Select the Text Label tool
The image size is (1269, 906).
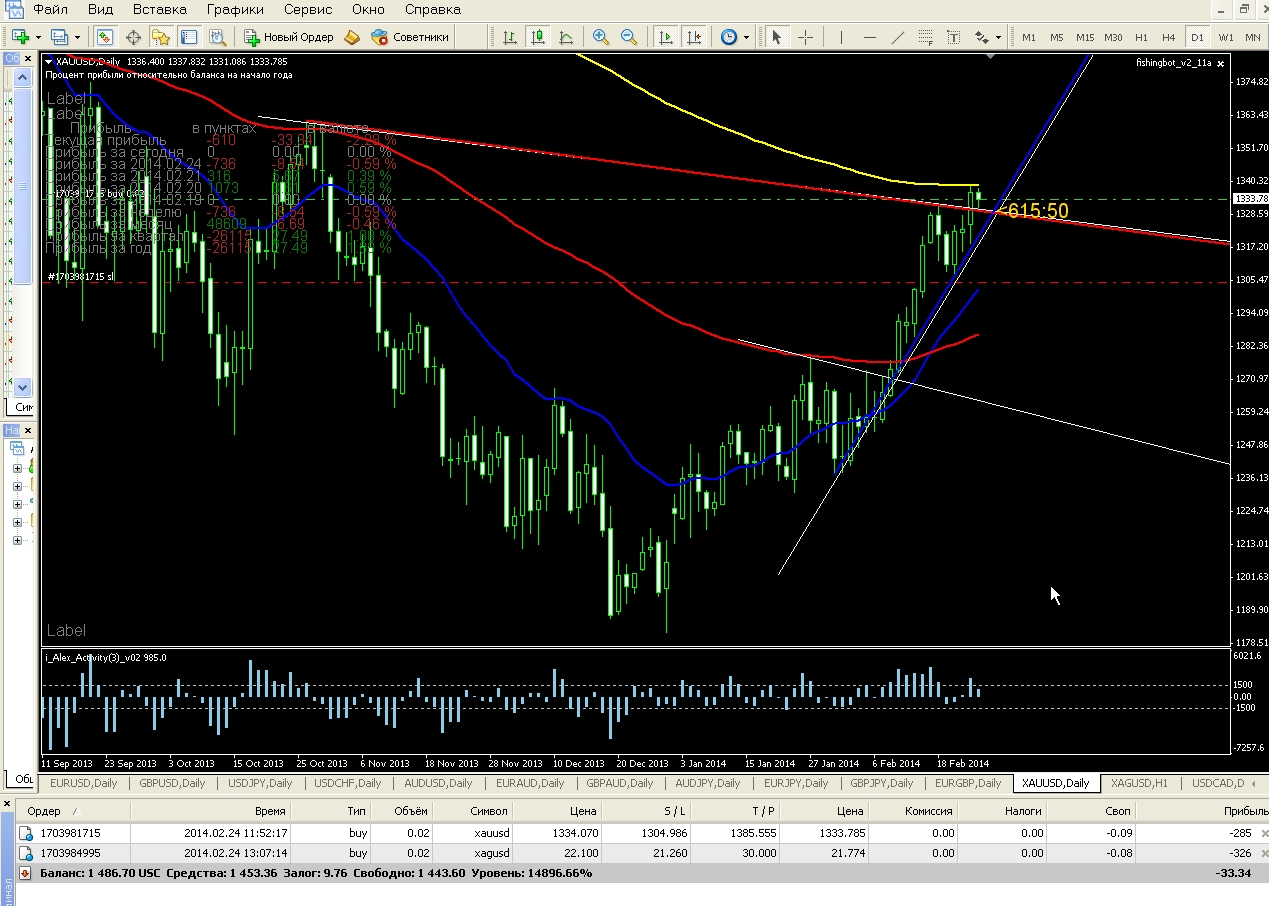954,37
